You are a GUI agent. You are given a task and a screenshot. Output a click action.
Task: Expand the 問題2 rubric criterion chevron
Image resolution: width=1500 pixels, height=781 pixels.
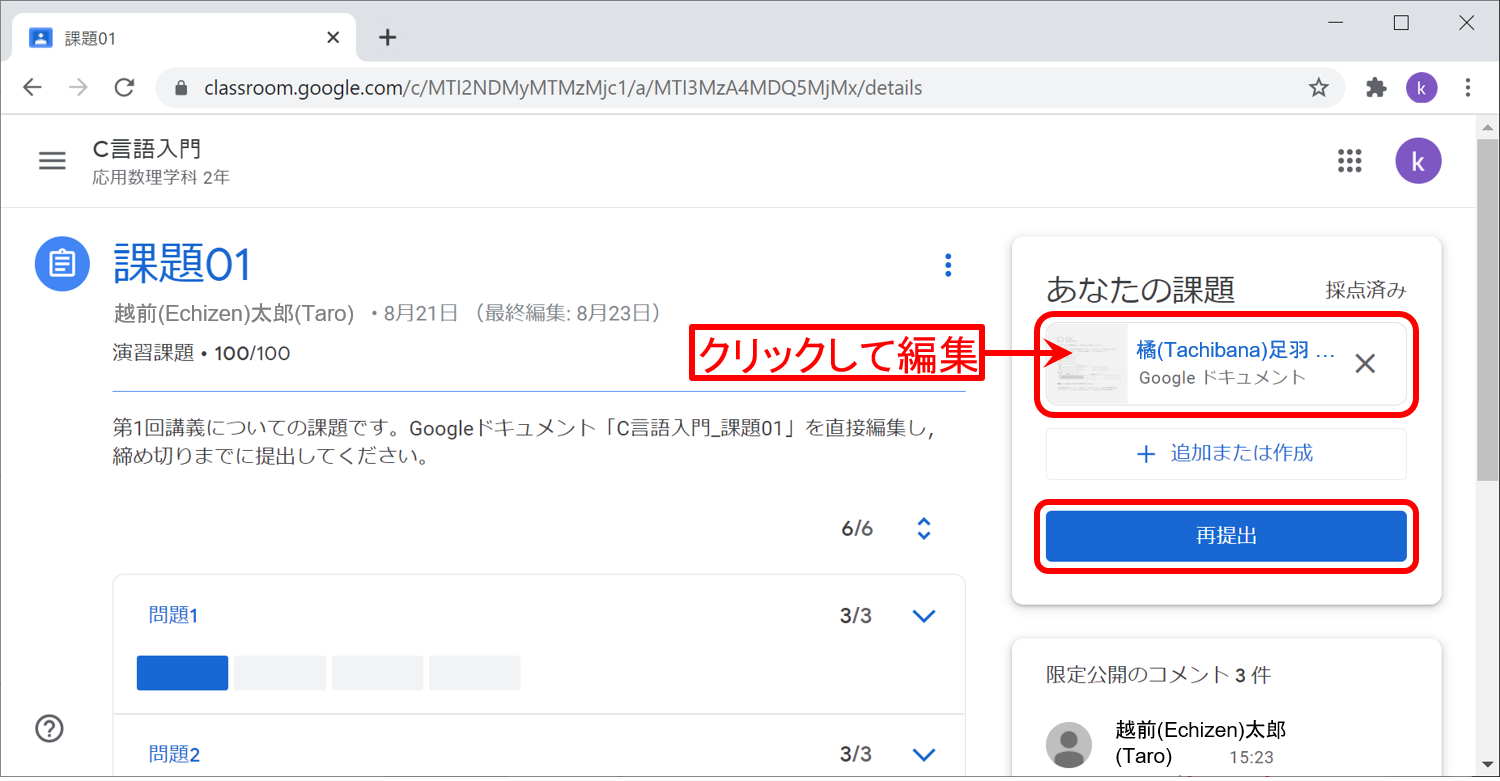(x=924, y=754)
